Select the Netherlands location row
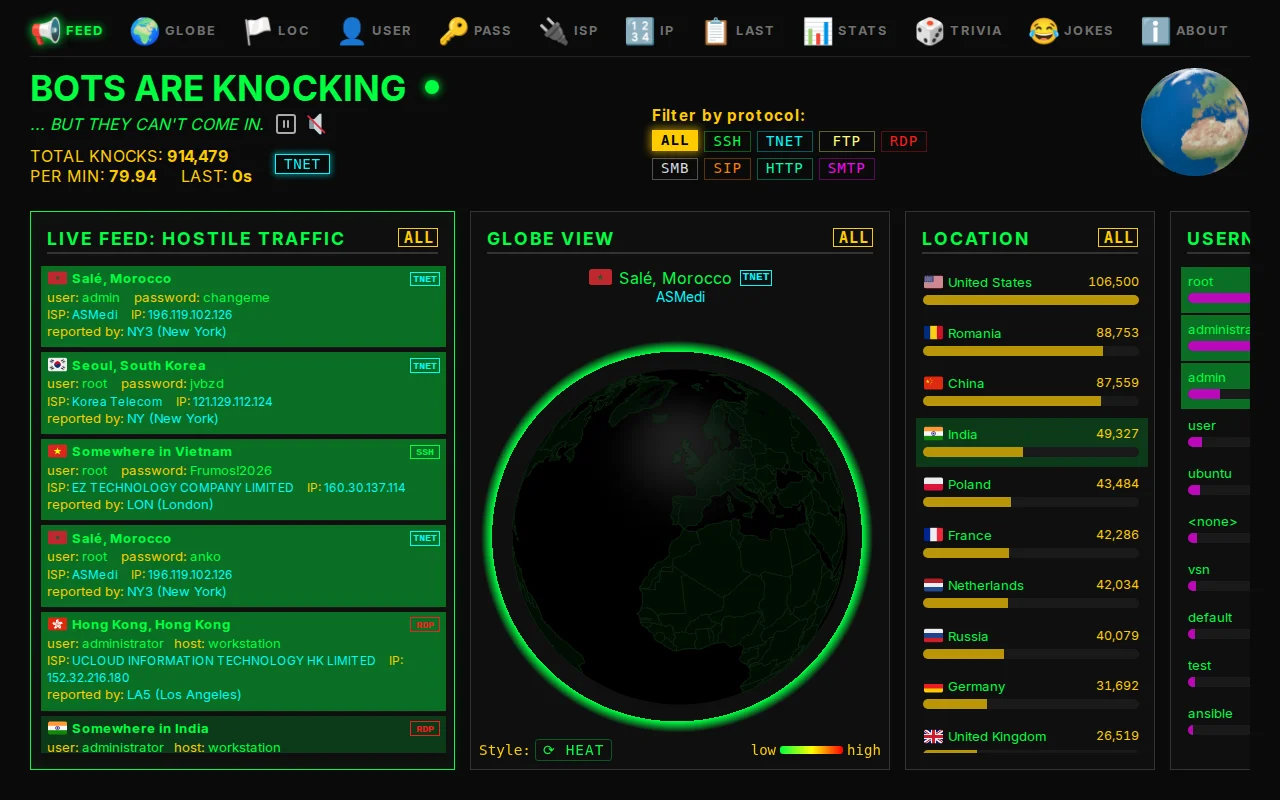The image size is (1280, 800). [x=1031, y=593]
